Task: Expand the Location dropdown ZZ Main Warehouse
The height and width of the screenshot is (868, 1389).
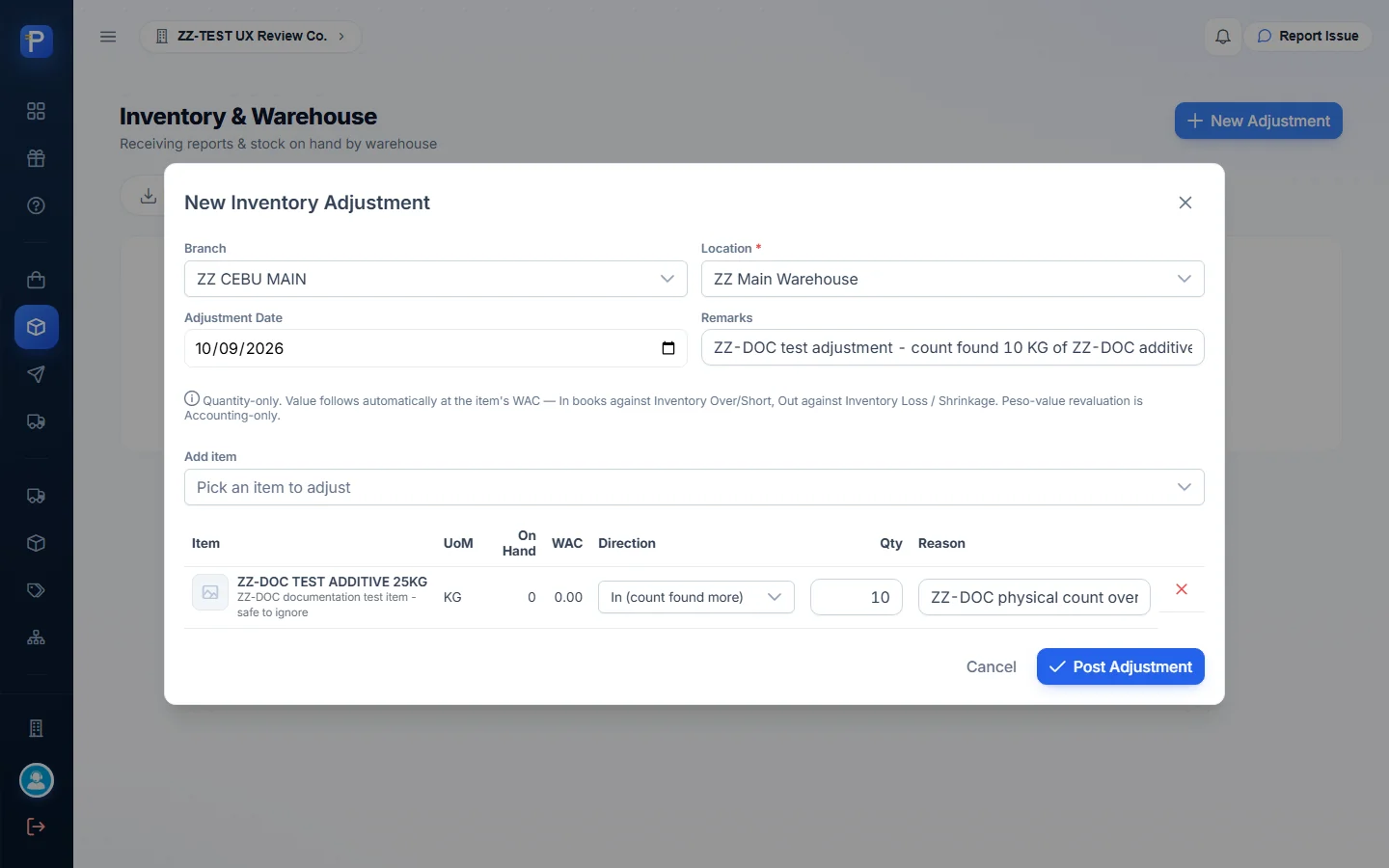Action: click(953, 279)
